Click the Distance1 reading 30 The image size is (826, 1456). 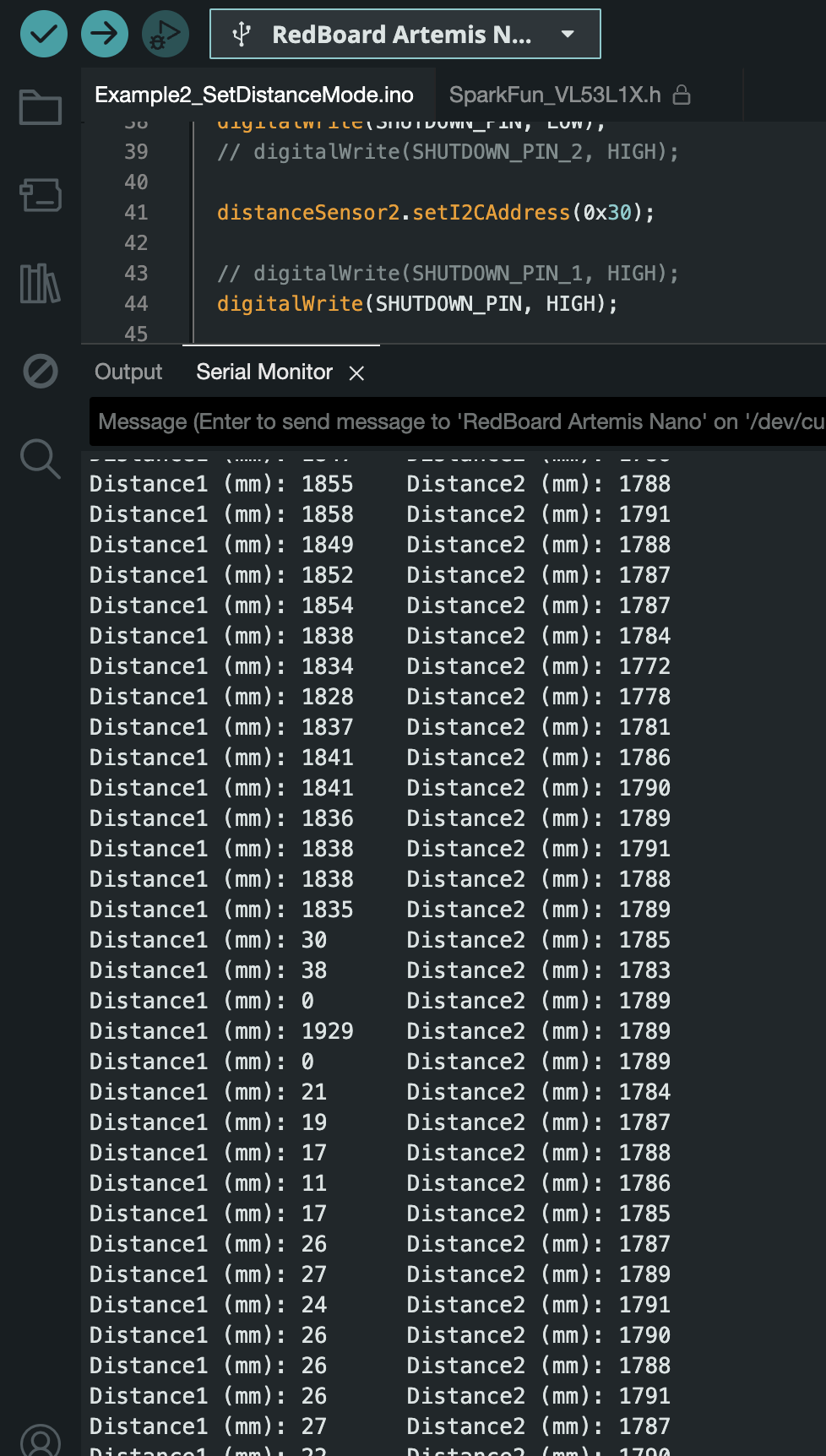coord(314,940)
